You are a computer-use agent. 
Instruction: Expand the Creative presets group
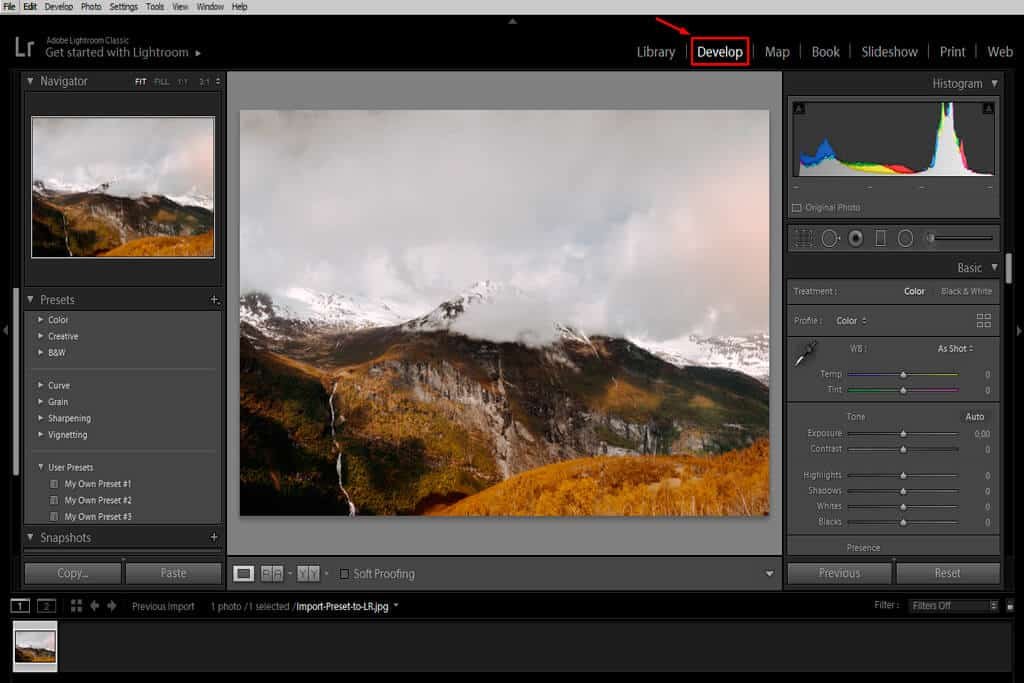40,336
